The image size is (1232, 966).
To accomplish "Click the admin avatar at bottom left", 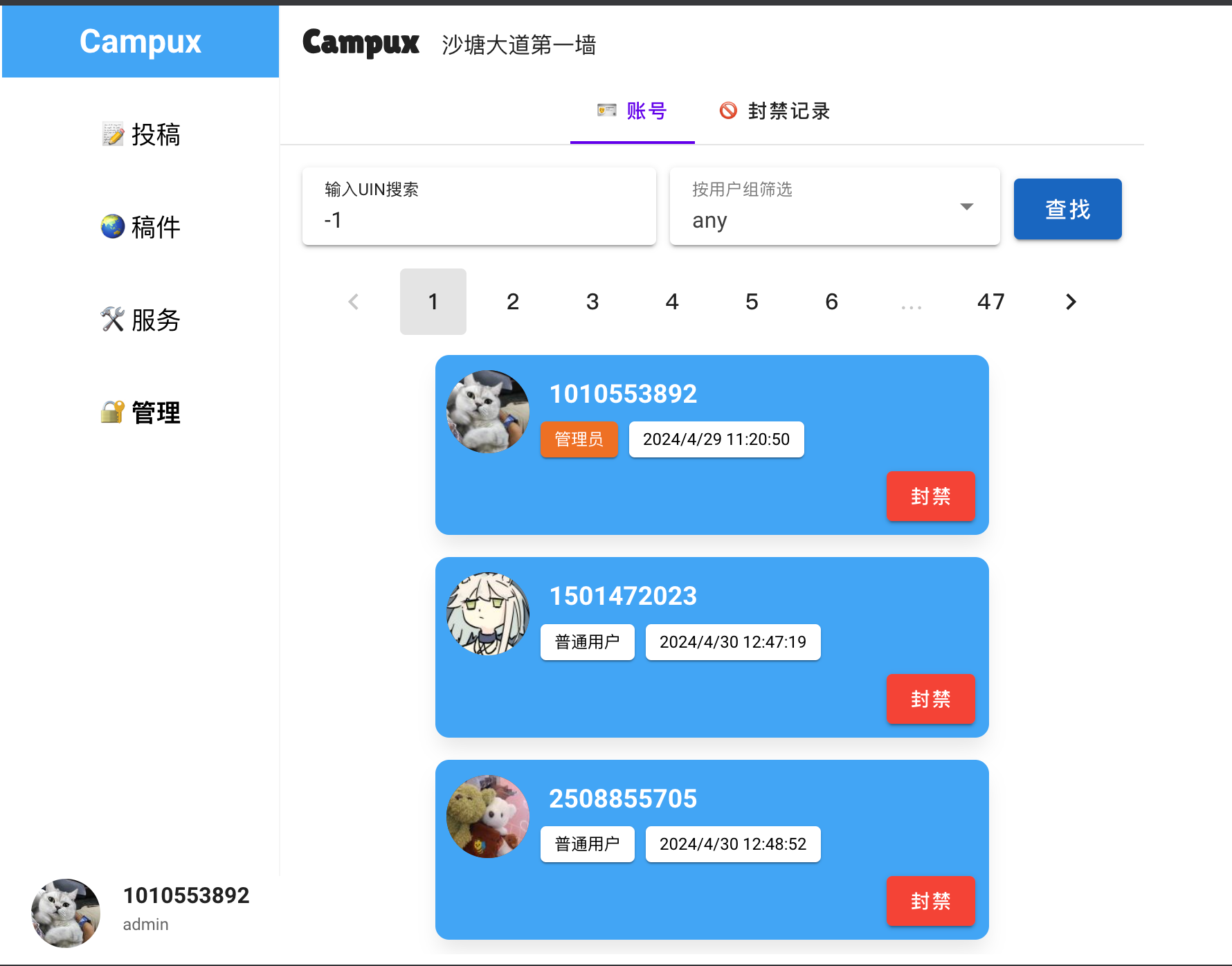I will click(64, 912).
